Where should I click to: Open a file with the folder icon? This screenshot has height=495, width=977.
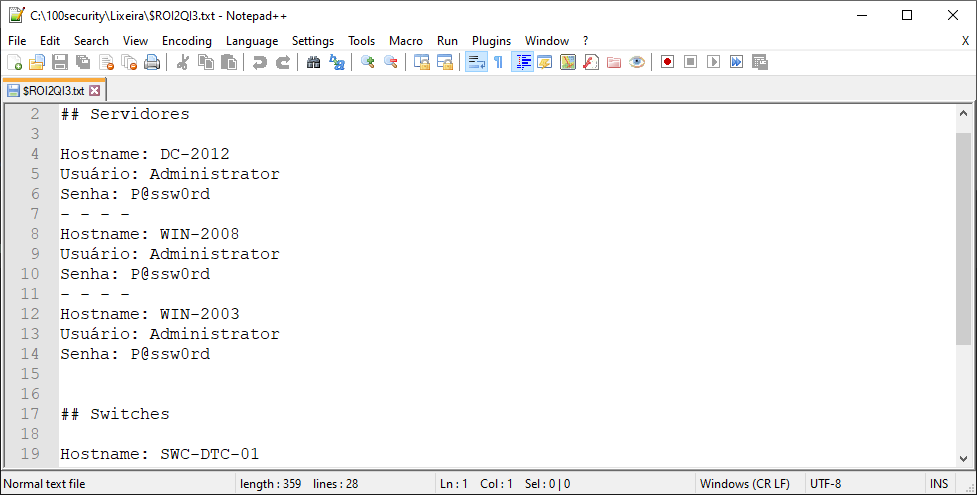[37, 62]
